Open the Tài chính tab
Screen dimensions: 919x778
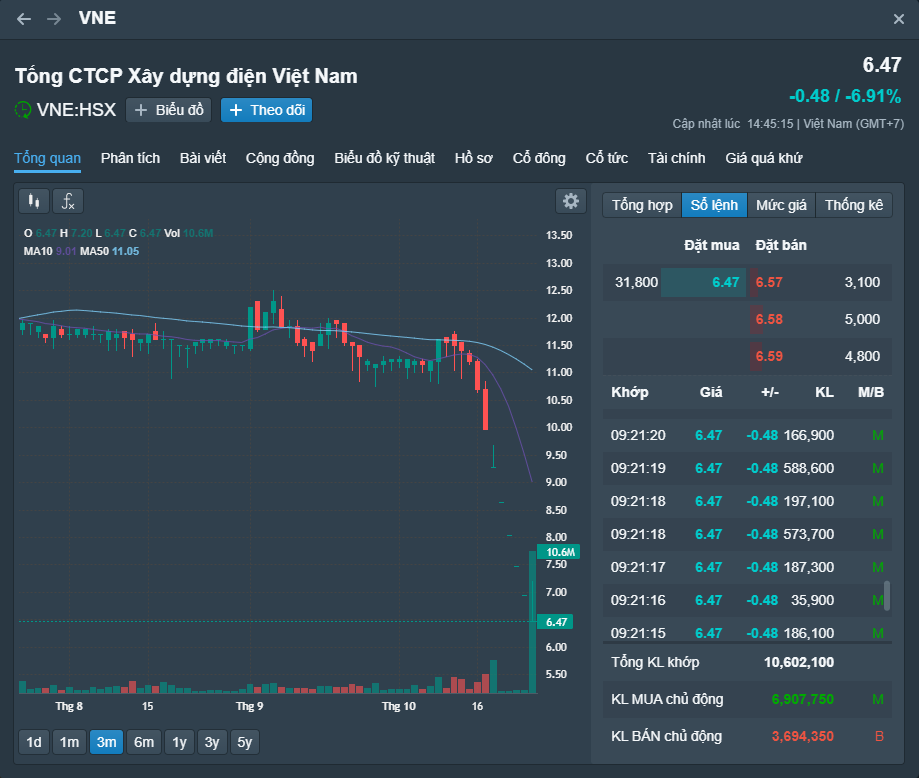point(676,158)
